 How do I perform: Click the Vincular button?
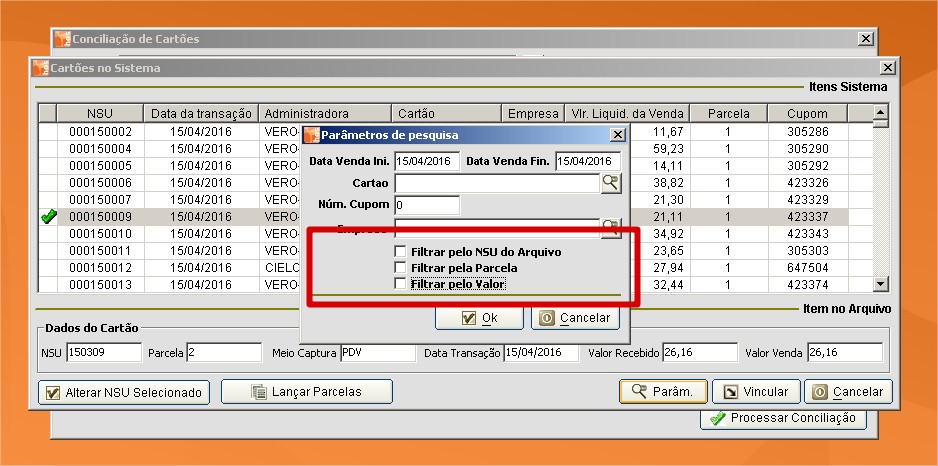coord(756,392)
